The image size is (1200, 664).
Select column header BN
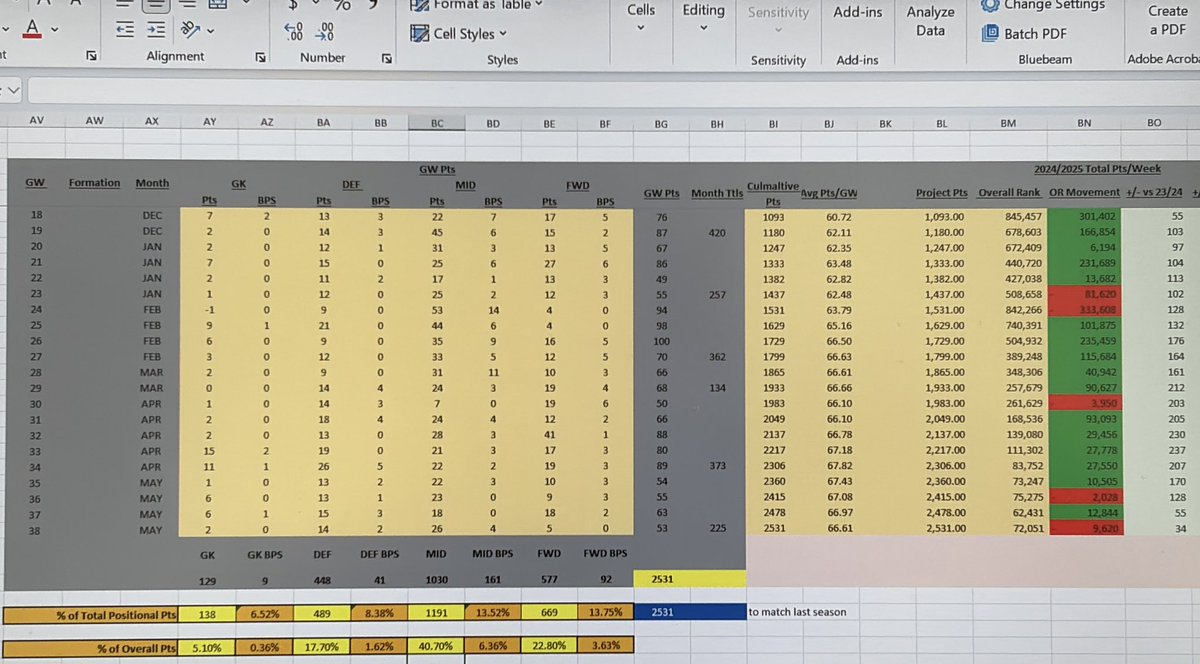(1084, 122)
